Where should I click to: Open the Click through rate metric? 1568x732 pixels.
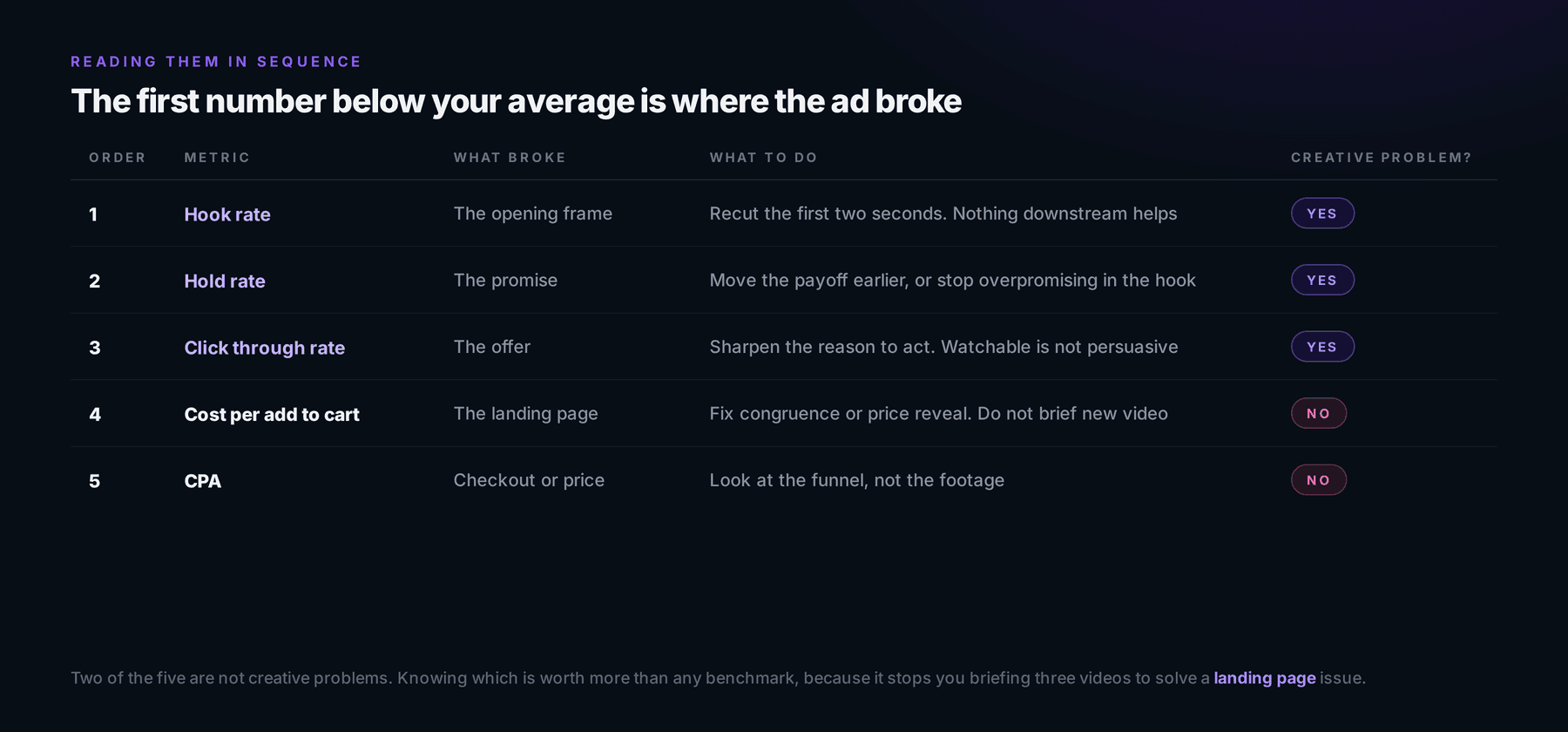pyautogui.click(x=265, y=348)
